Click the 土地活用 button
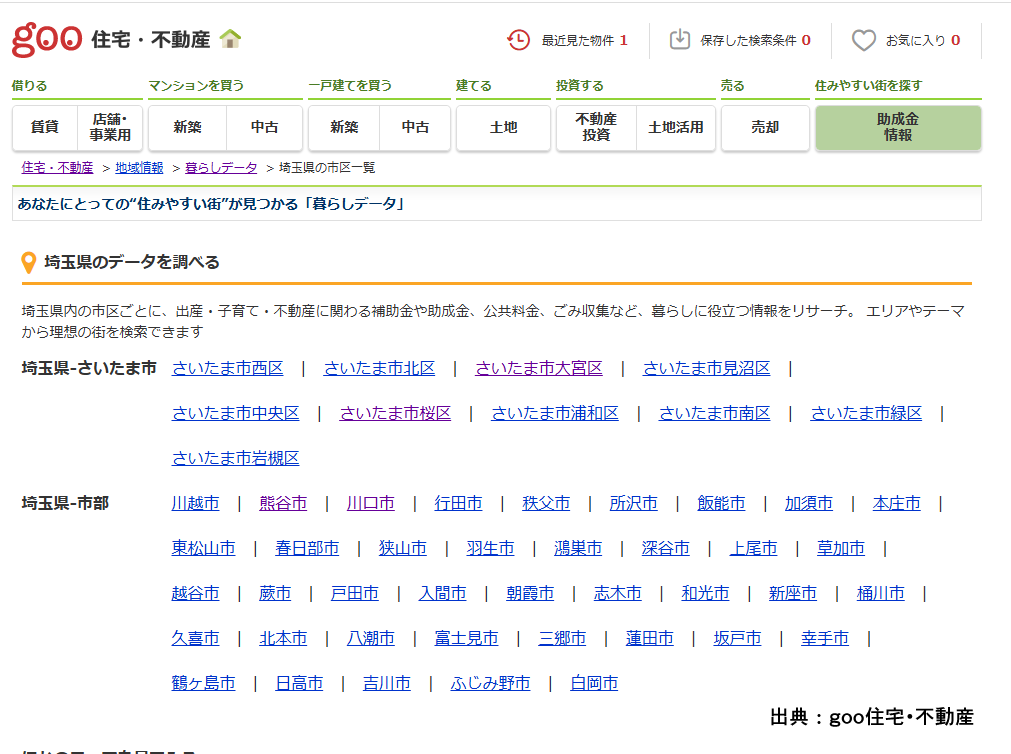Viewport: 1011px width, 754px height. (676, 128)
